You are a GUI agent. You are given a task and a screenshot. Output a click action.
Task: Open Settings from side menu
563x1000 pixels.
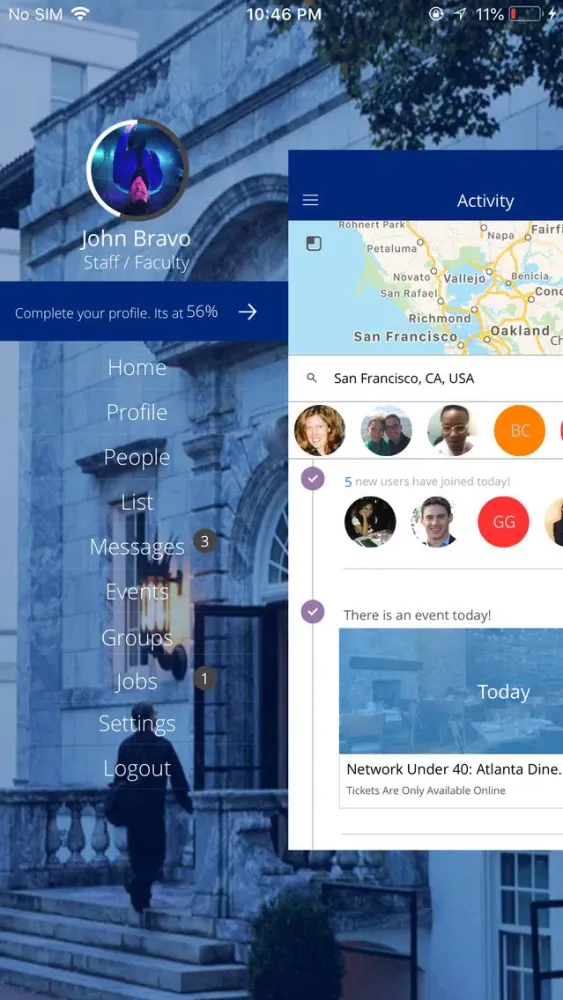tap(137, 724)
